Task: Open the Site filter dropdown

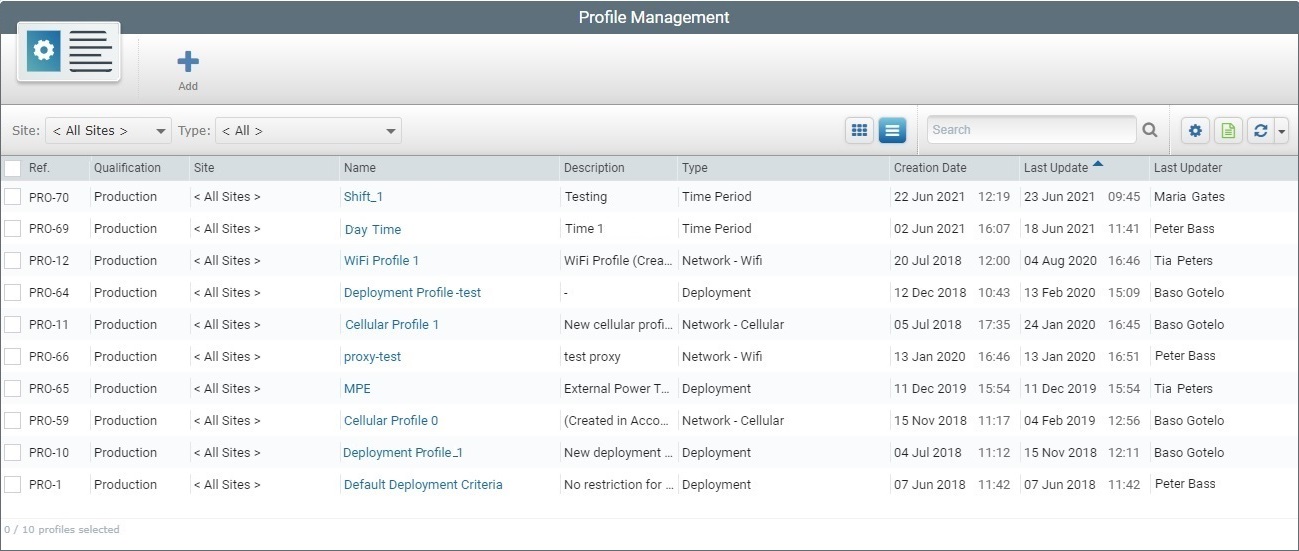Action: (x=108, y=131)
